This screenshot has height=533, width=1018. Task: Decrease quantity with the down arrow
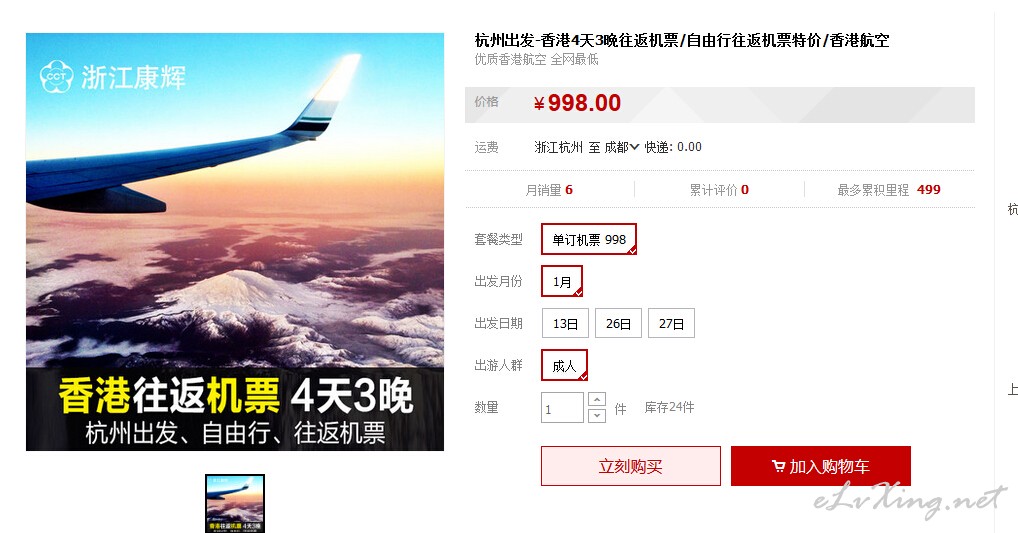click(597, 415)
